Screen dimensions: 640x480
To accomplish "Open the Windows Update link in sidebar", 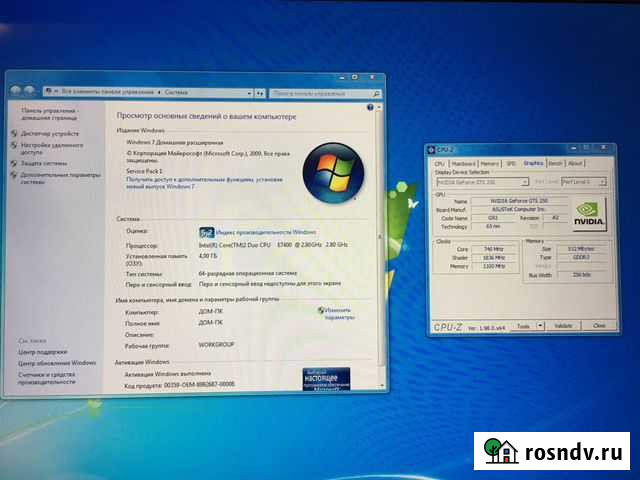I will (x=58, y=362).
